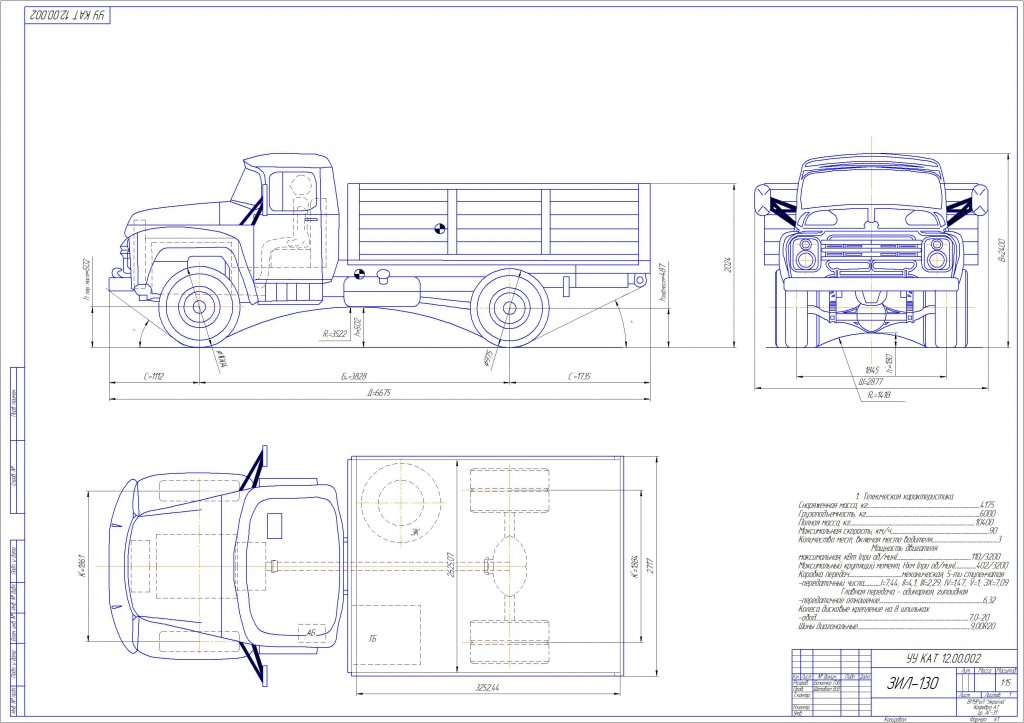
Task: Click the payload value '6000'
Action: point(987,514)
